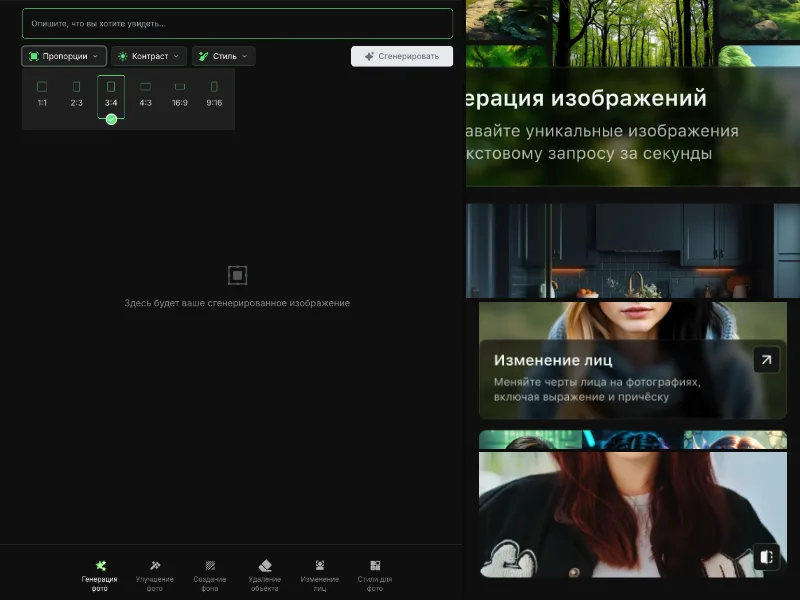Open Создание фона tool
Screen dimensions: 800x600
click(210, 576)
